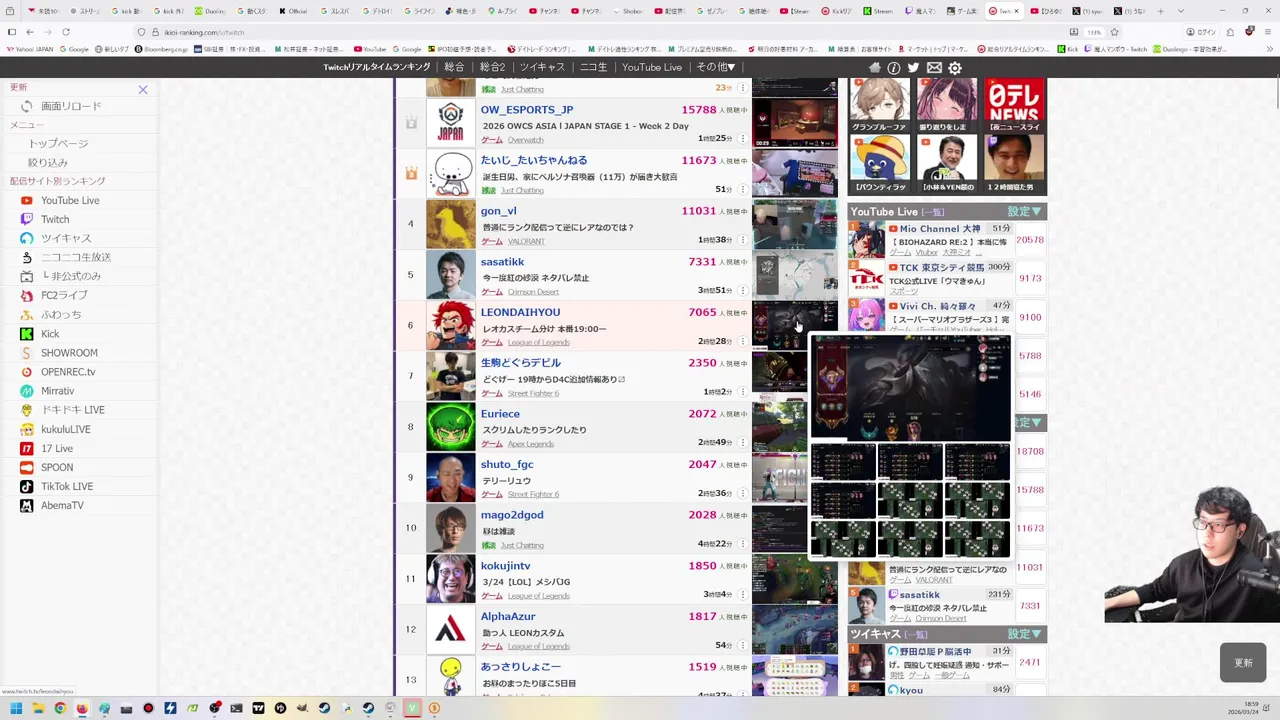Viewport: 1280px width, 720px height.
Task: Open the OW_ESPORTS_JP channel link
Action: (x=527, y=110)
